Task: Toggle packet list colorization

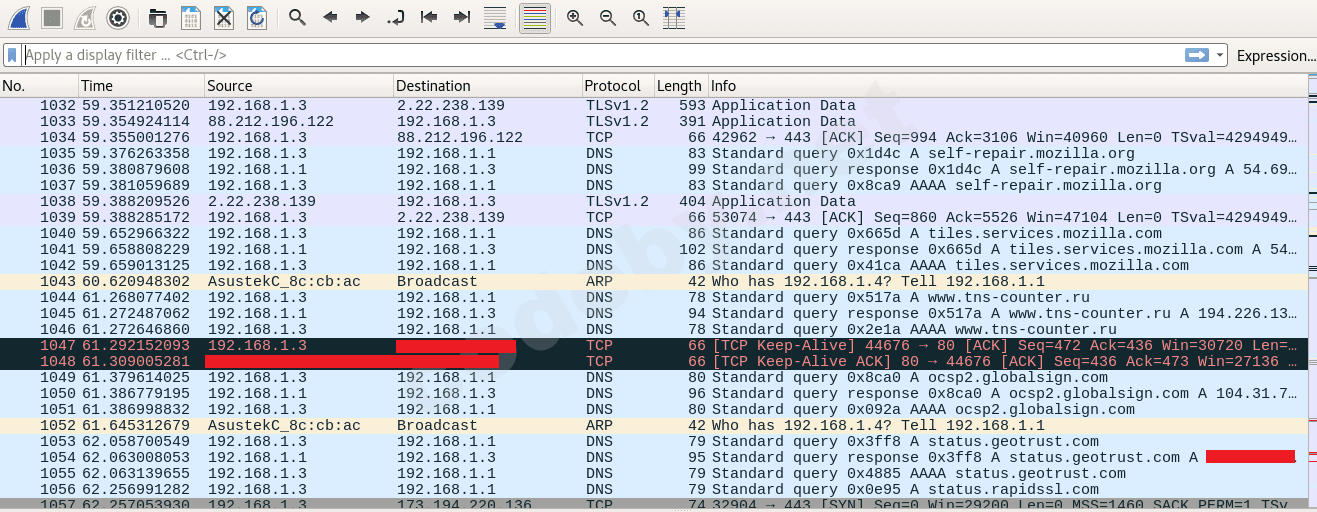Action: (535, 17)
